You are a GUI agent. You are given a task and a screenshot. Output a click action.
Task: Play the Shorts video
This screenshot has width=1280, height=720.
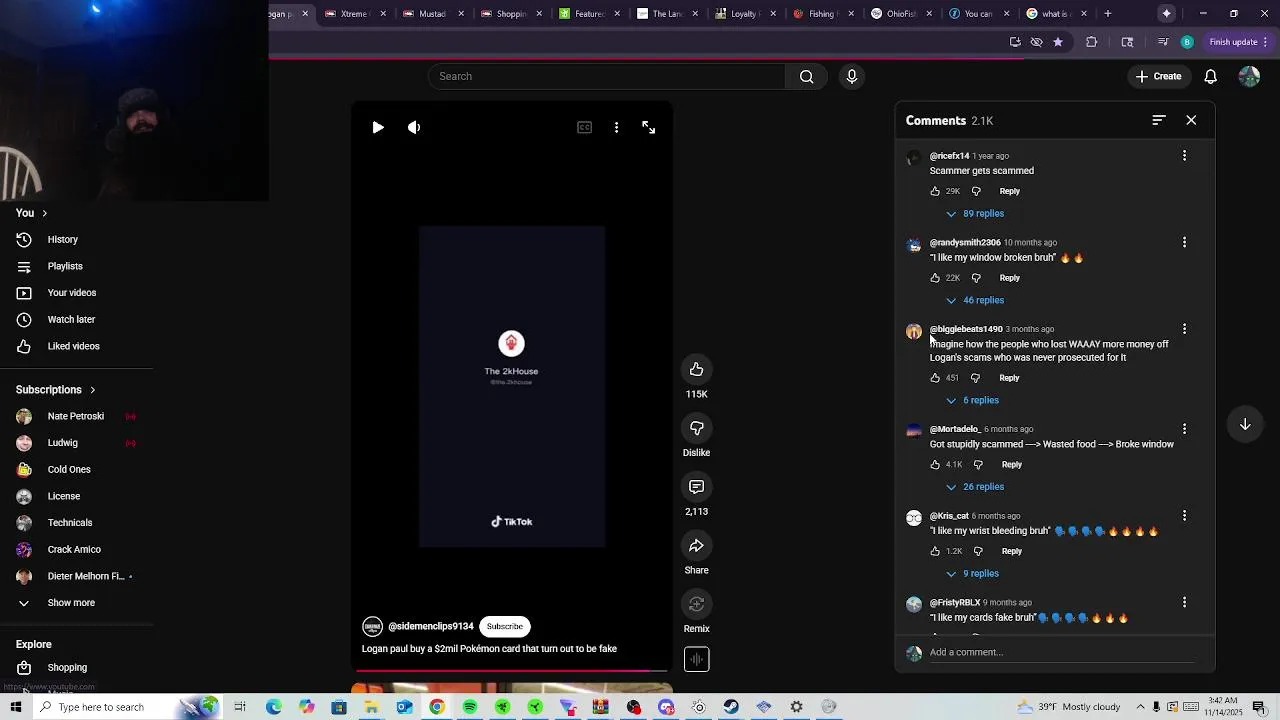[x=378, y=127]
